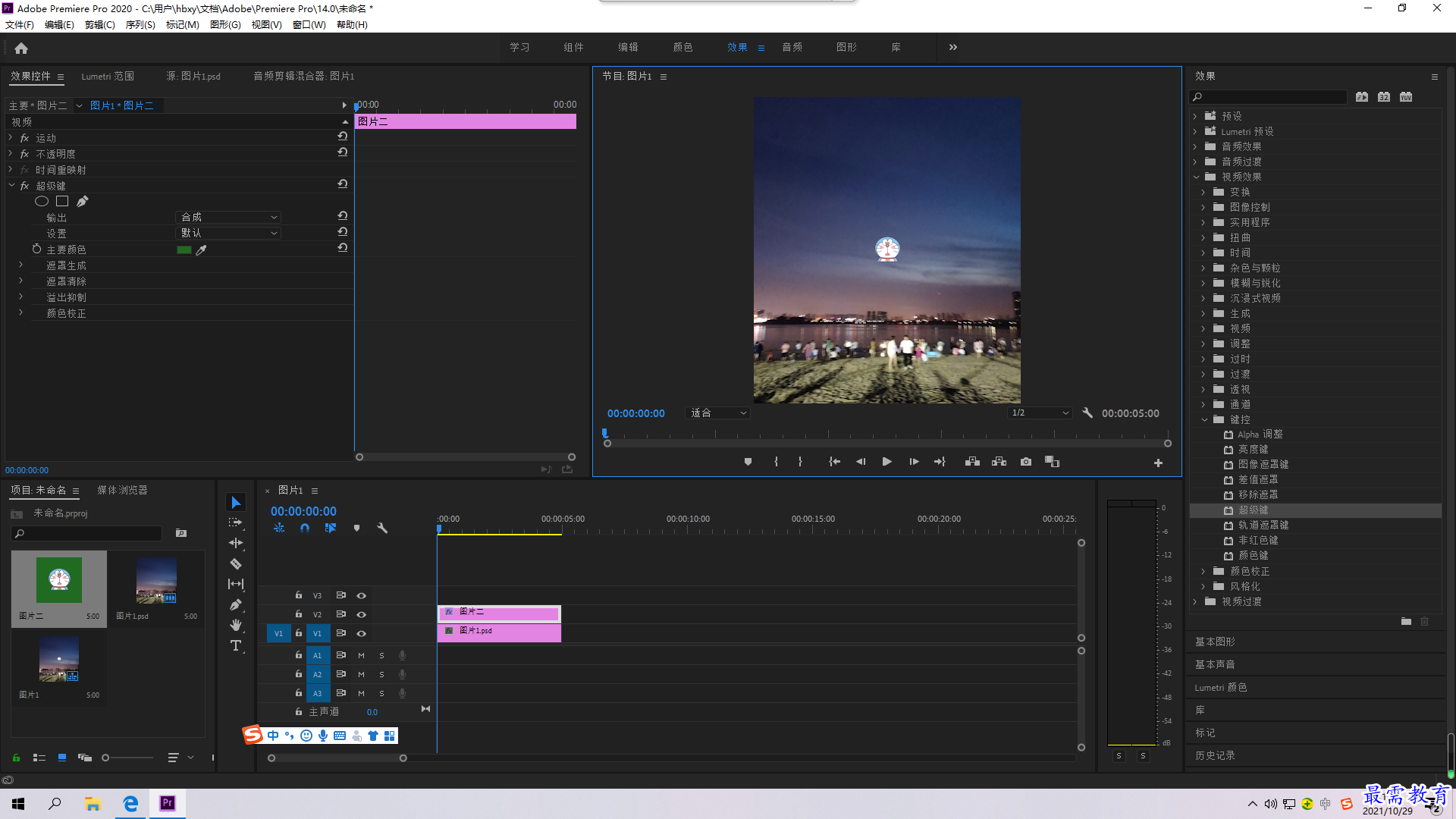Create 4-point rectangle mask for 超级键
This screenshot has height=819, width=1456.
[62, 201]
